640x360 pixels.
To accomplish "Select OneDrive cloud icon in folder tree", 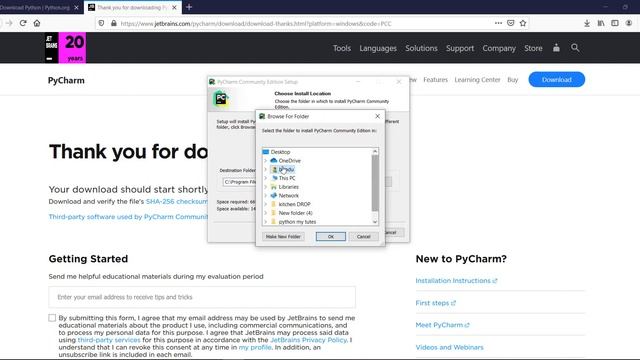I will coord(274,160).
